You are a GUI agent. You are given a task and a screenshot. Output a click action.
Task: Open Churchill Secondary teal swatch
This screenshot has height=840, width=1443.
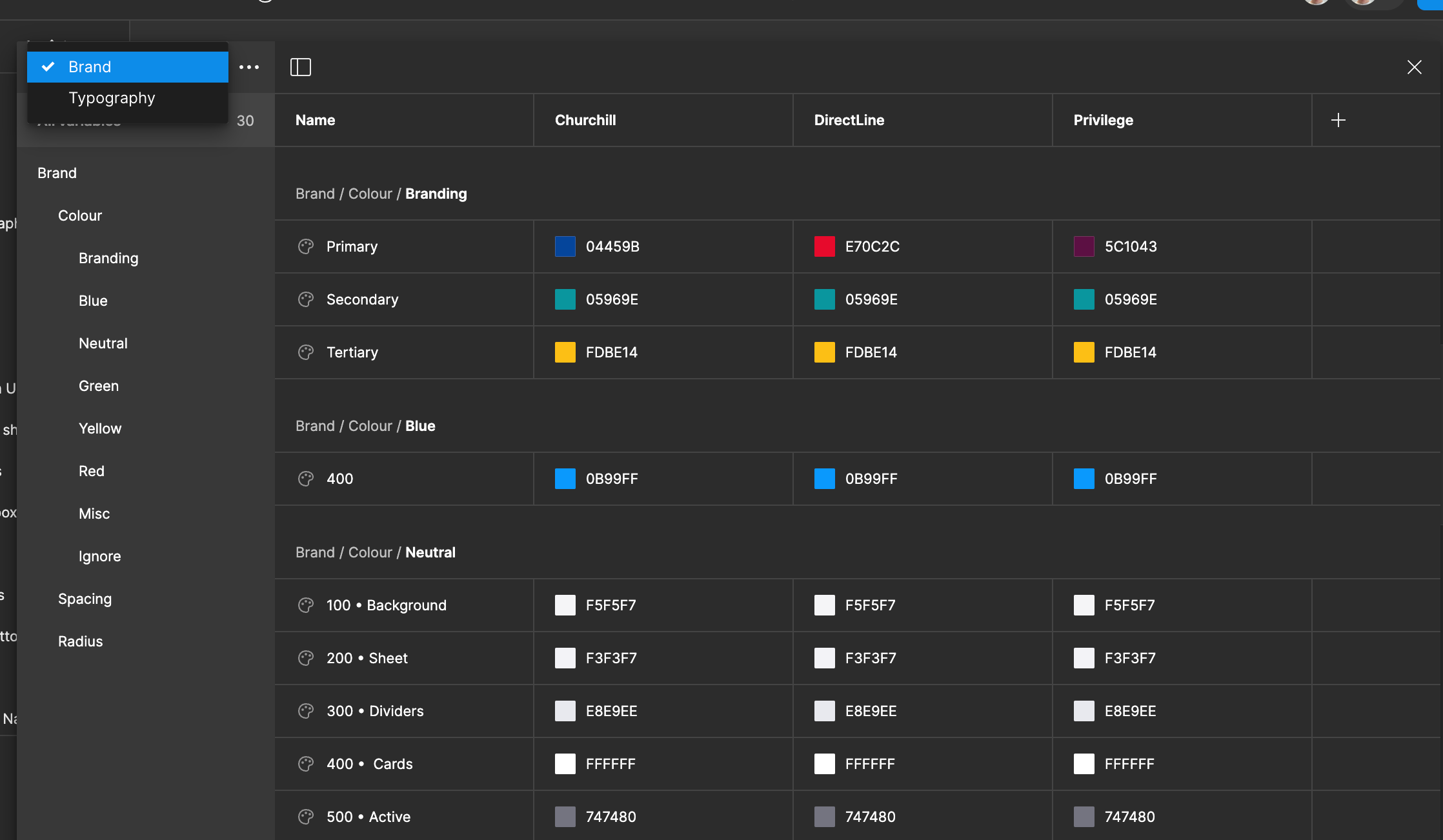pos(565,299)
